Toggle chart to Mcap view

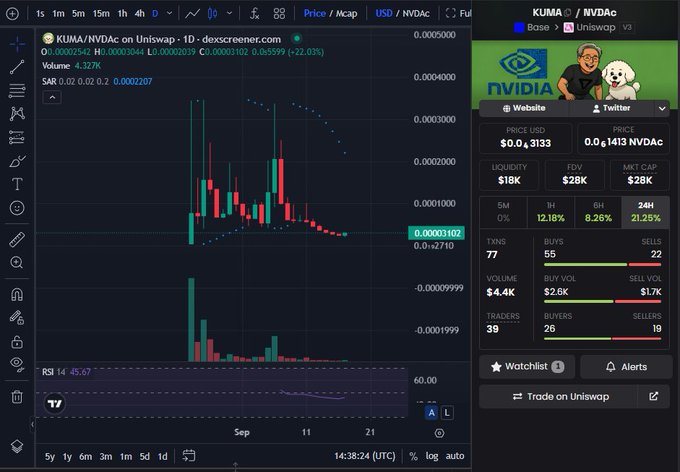[347, 13]
